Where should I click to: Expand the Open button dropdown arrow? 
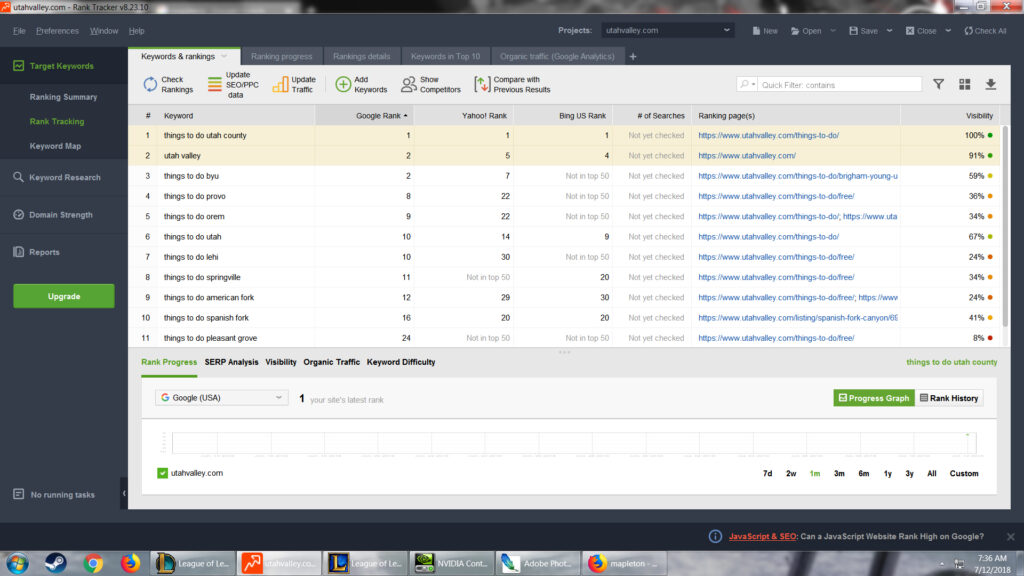[833, 31]
